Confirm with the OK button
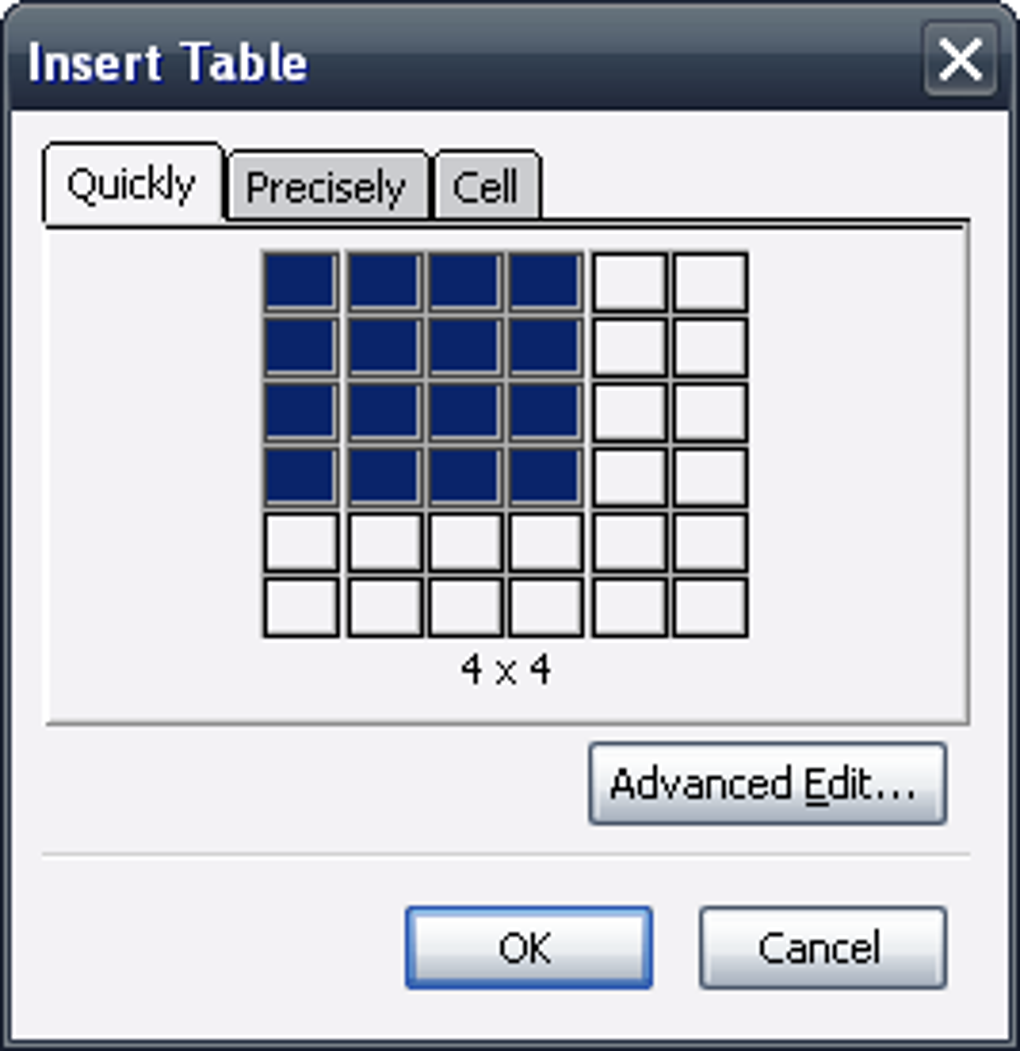The width and height of the screenshot is (1020, 1051). tap(528, 947)
